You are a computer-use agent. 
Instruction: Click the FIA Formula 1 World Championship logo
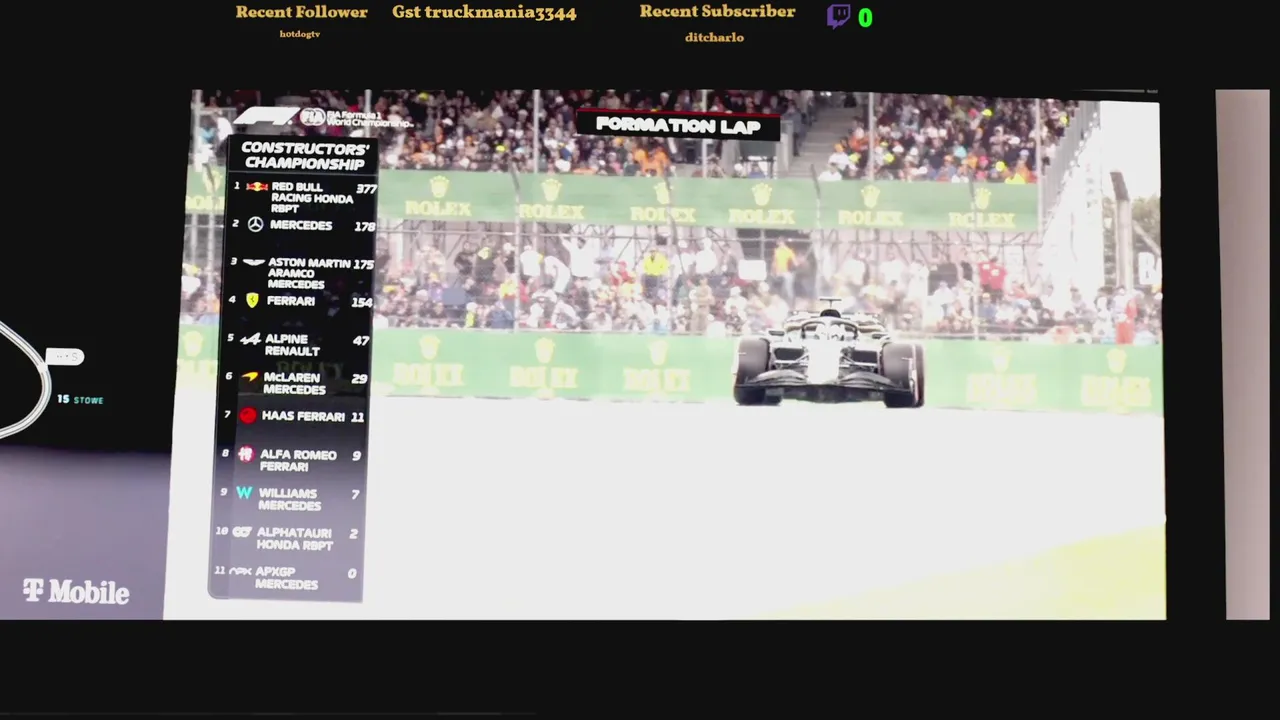pyautogui.click(x=356, y=118)
